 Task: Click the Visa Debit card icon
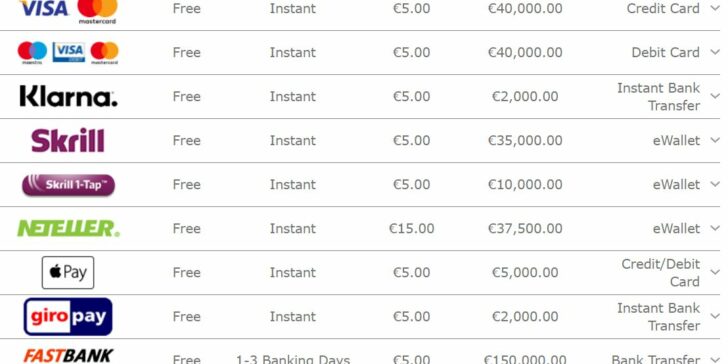[69, 52]
